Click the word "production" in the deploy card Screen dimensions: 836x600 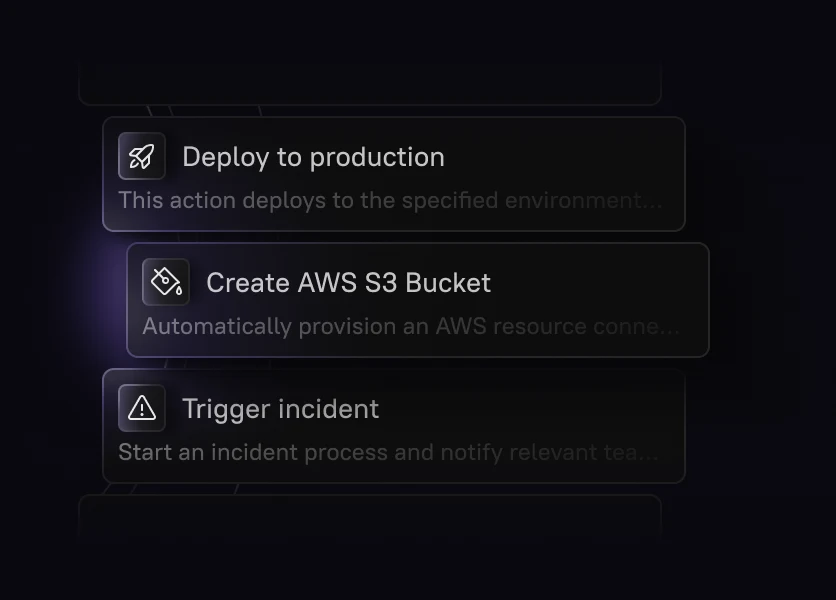coord(377,157)
